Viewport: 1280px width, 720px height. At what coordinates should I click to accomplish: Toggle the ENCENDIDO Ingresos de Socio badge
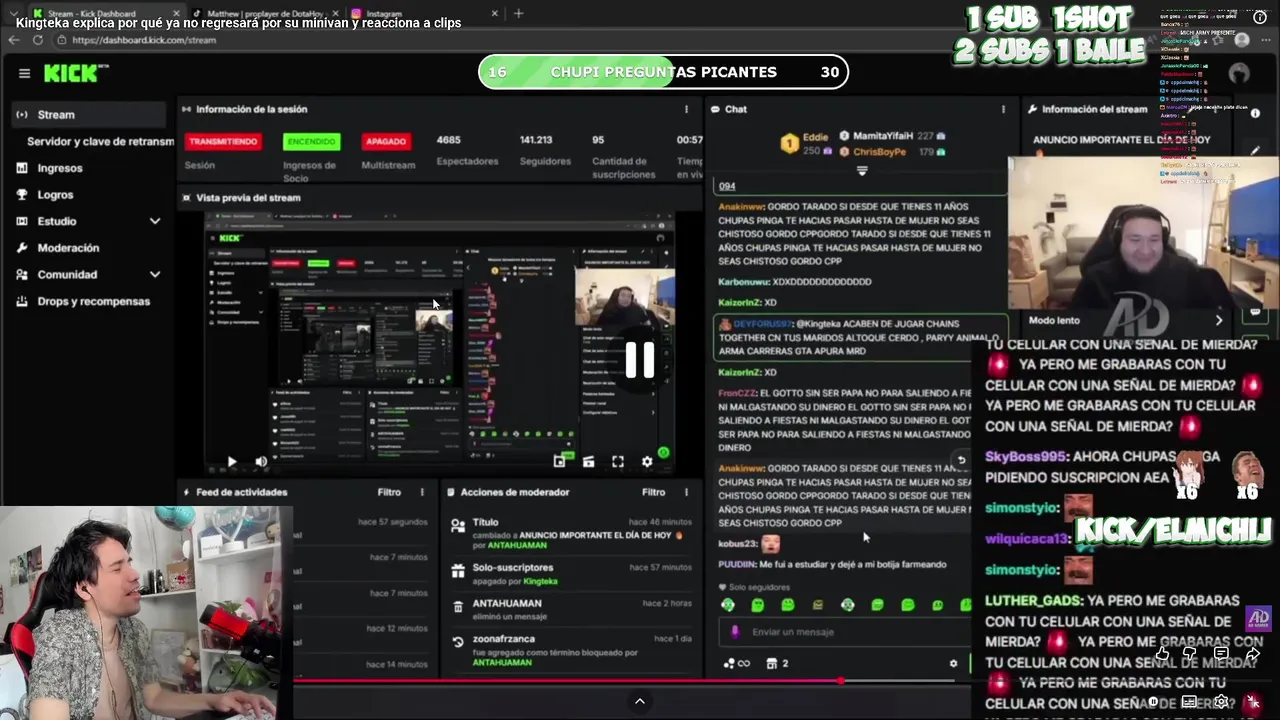click(311, 141)
